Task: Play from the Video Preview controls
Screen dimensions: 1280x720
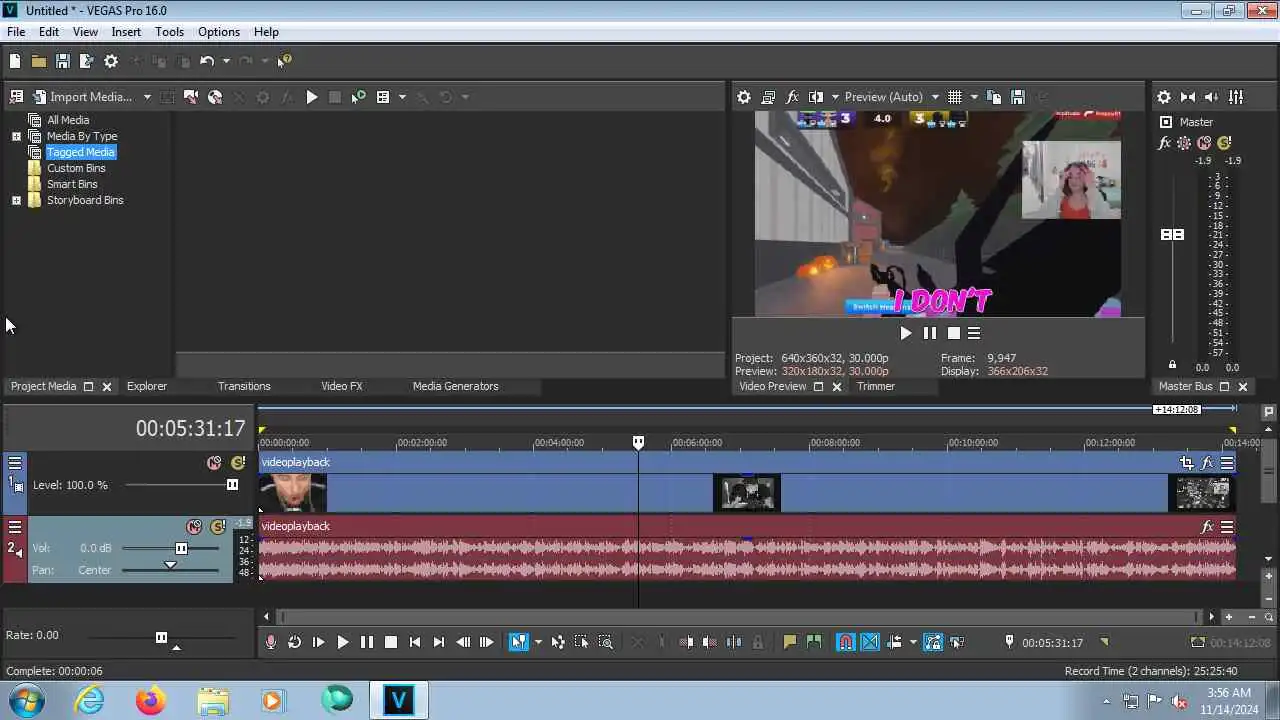Action: [906, 333]
